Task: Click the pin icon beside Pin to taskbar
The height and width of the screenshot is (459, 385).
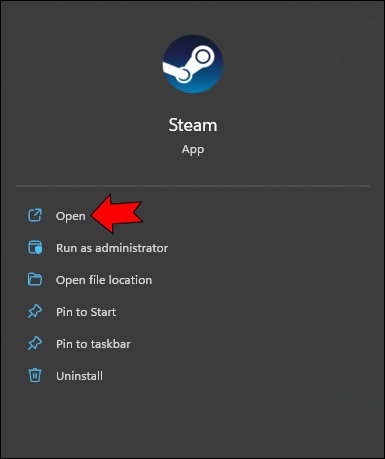Action: point(35,343)
